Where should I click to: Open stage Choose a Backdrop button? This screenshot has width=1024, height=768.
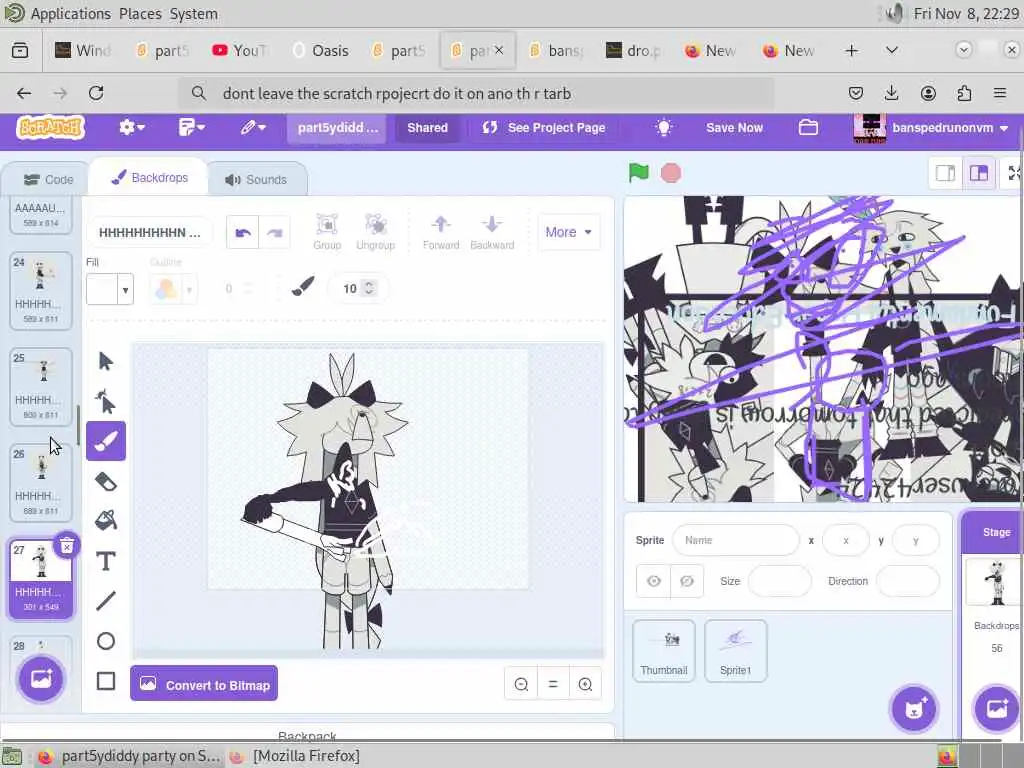(997, 709)
